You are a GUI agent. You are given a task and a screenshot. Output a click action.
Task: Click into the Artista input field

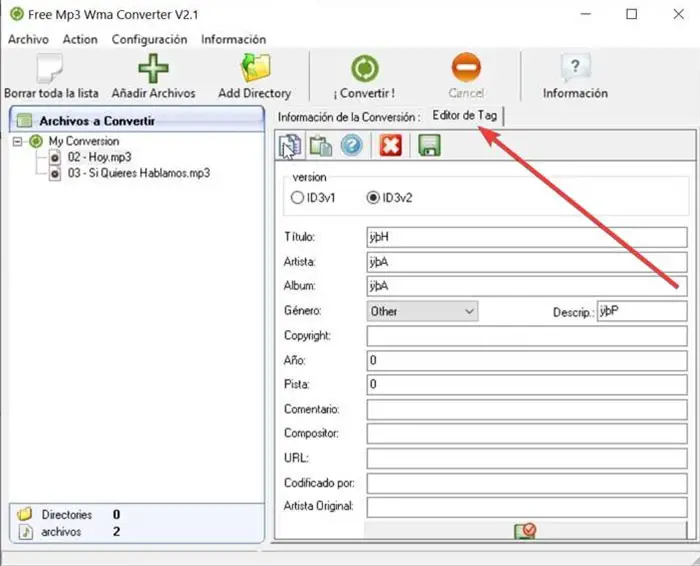point(527,262)
